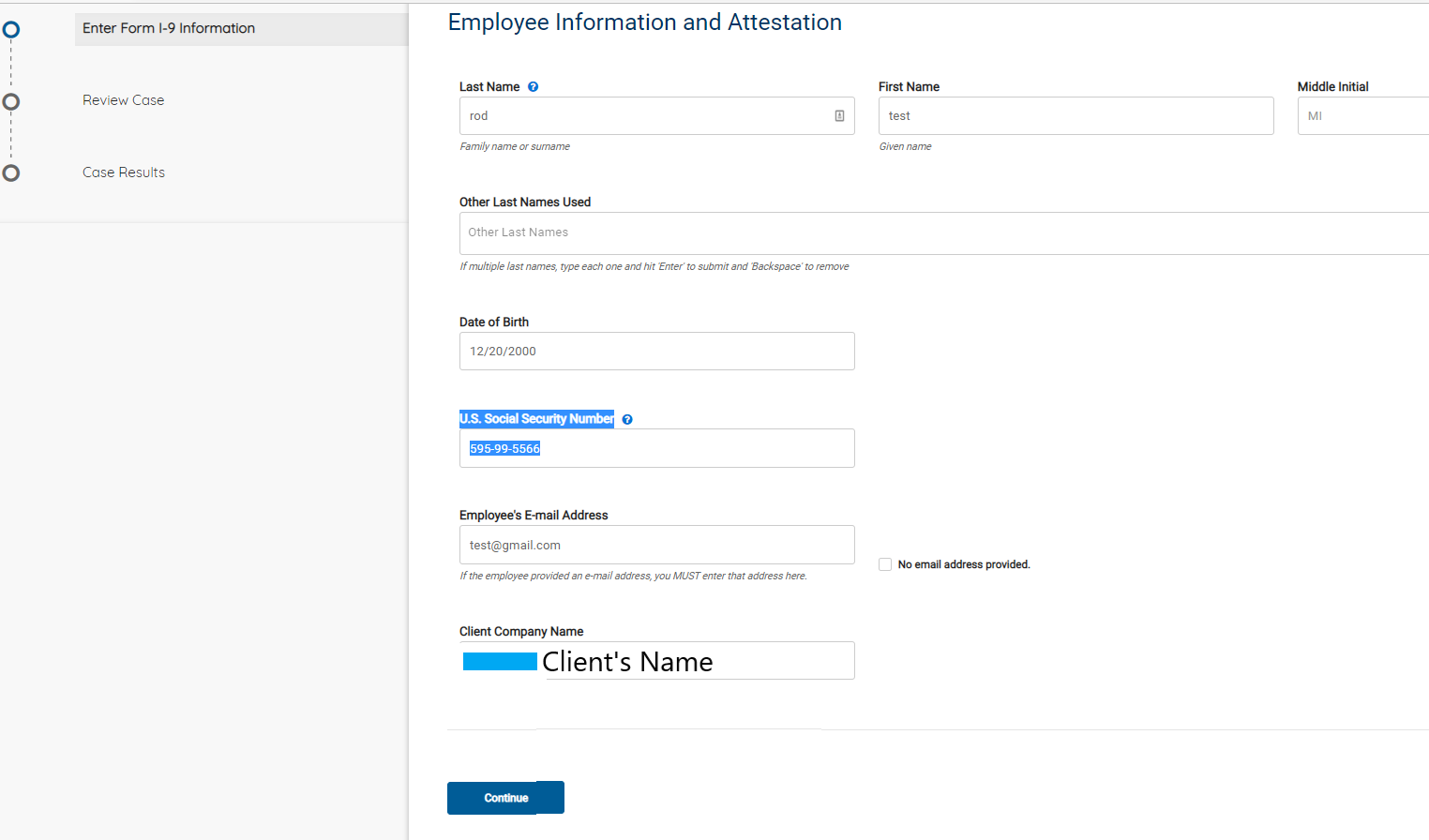Select the highlighted Social Security Number text
Viewport: 1429px width, 840px height.
click(504, 448)
